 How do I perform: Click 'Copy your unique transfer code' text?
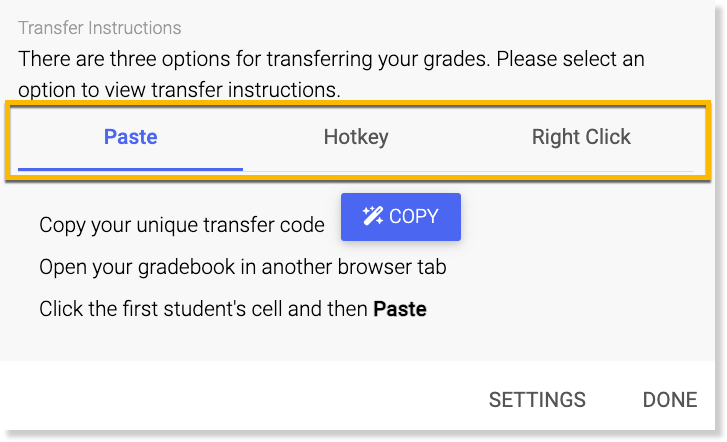coord(182,225)
